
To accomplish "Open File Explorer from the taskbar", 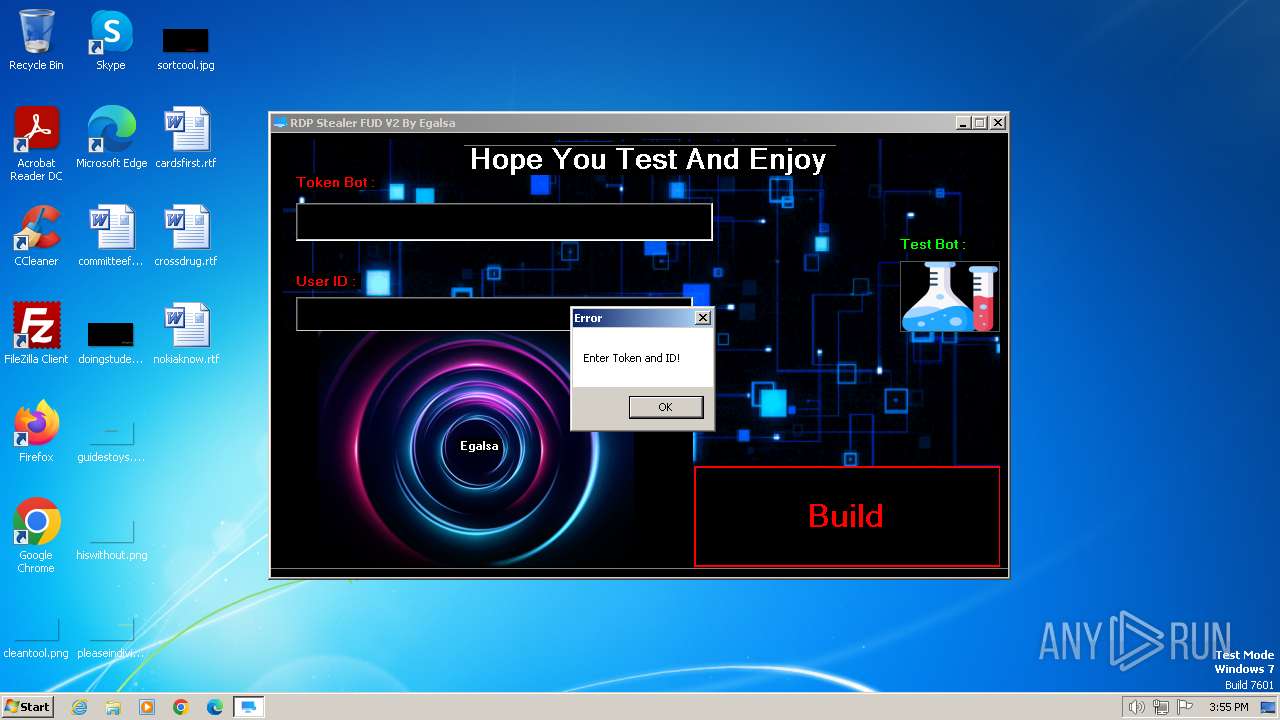I will [113, 707].
